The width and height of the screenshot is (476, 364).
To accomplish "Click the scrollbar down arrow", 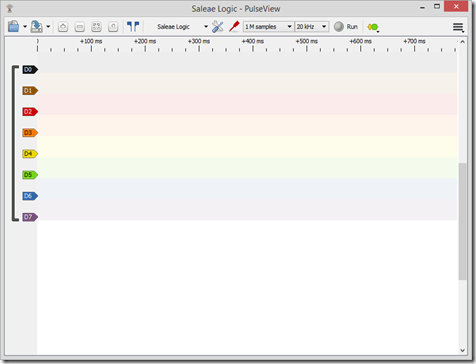I will [x=462, y=350].
